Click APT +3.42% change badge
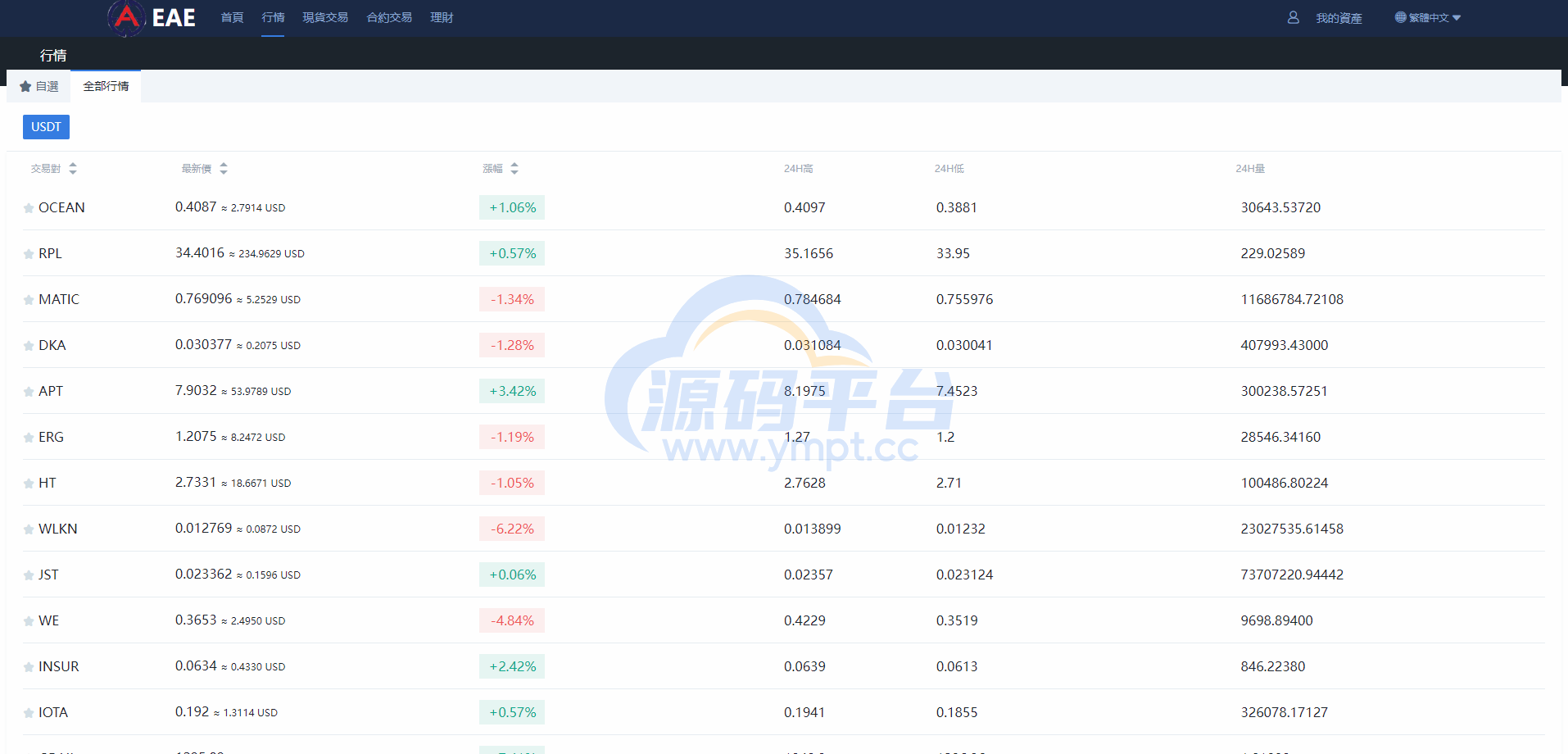 (x=512, y=391)
